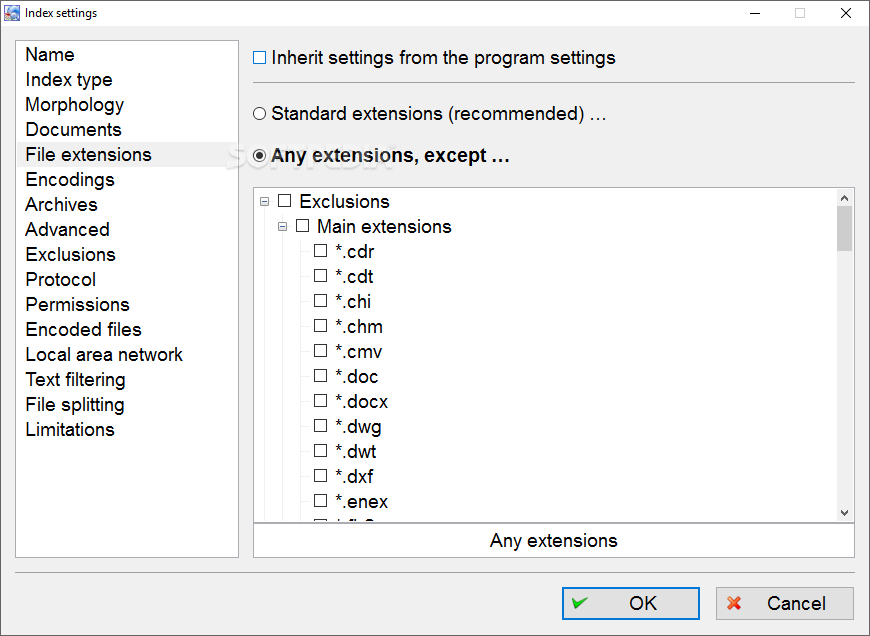Tick the Main extensions checkbox
The width and height of the screenshot is (870, 636).
point(302,226)
